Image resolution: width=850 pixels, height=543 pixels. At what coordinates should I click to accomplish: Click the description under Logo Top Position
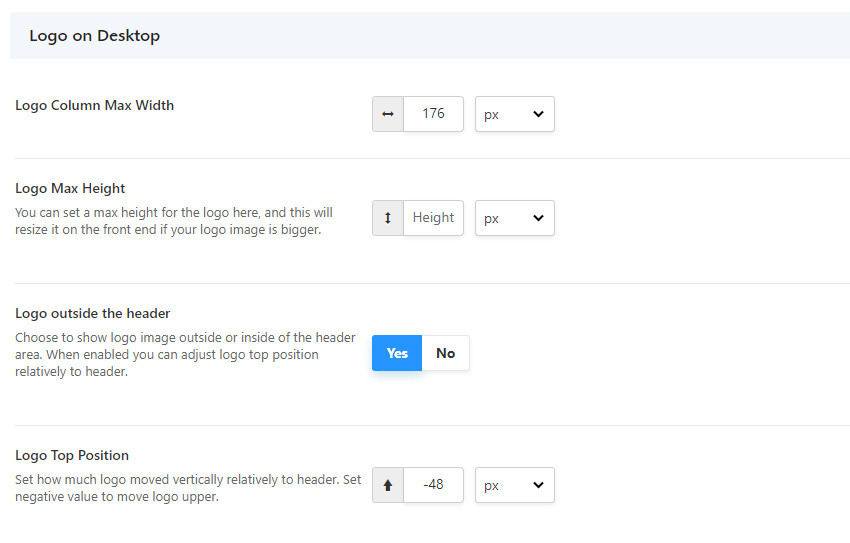[x=188, y=488]
